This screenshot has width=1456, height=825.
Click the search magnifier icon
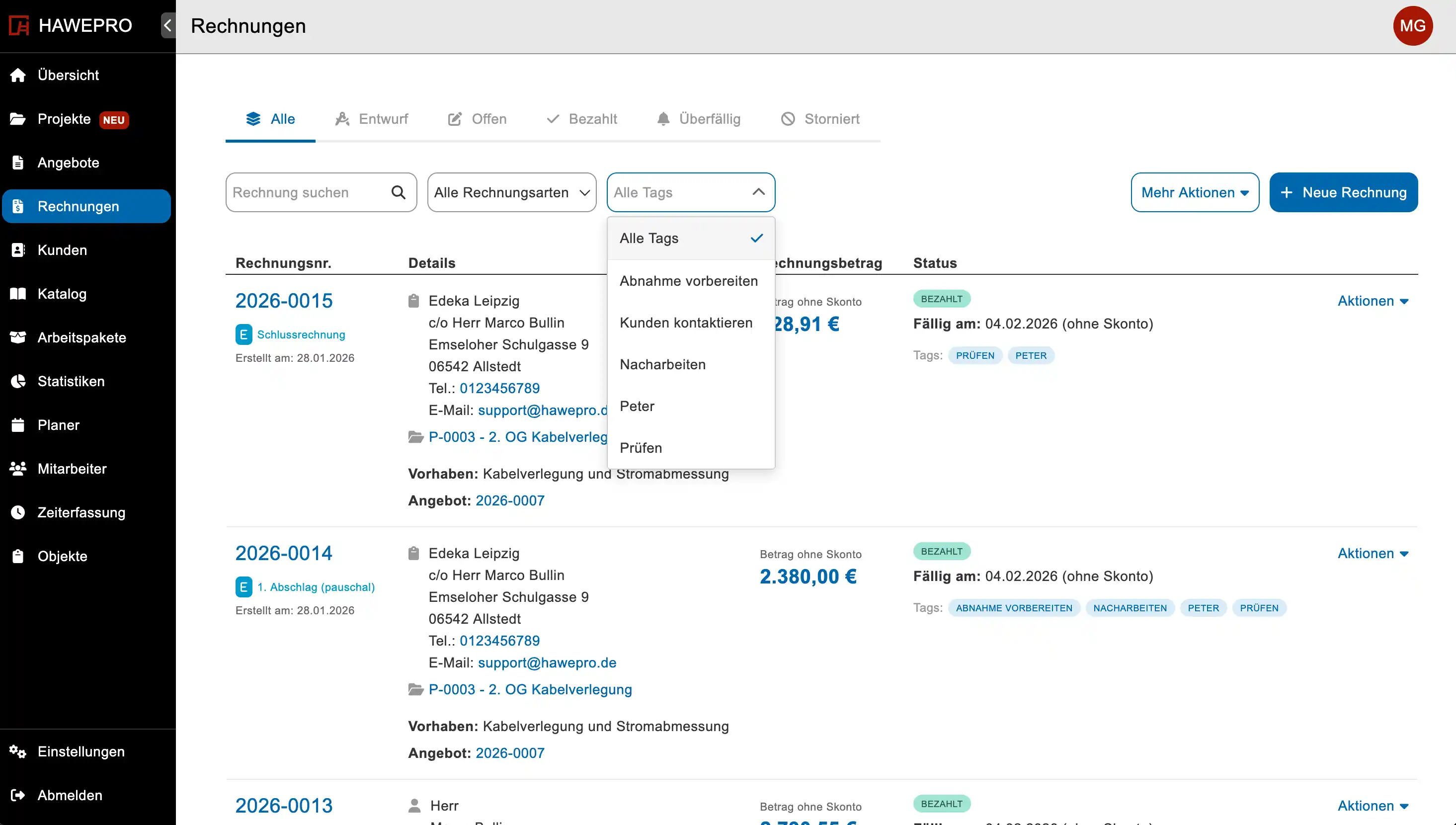pos(398,193)
